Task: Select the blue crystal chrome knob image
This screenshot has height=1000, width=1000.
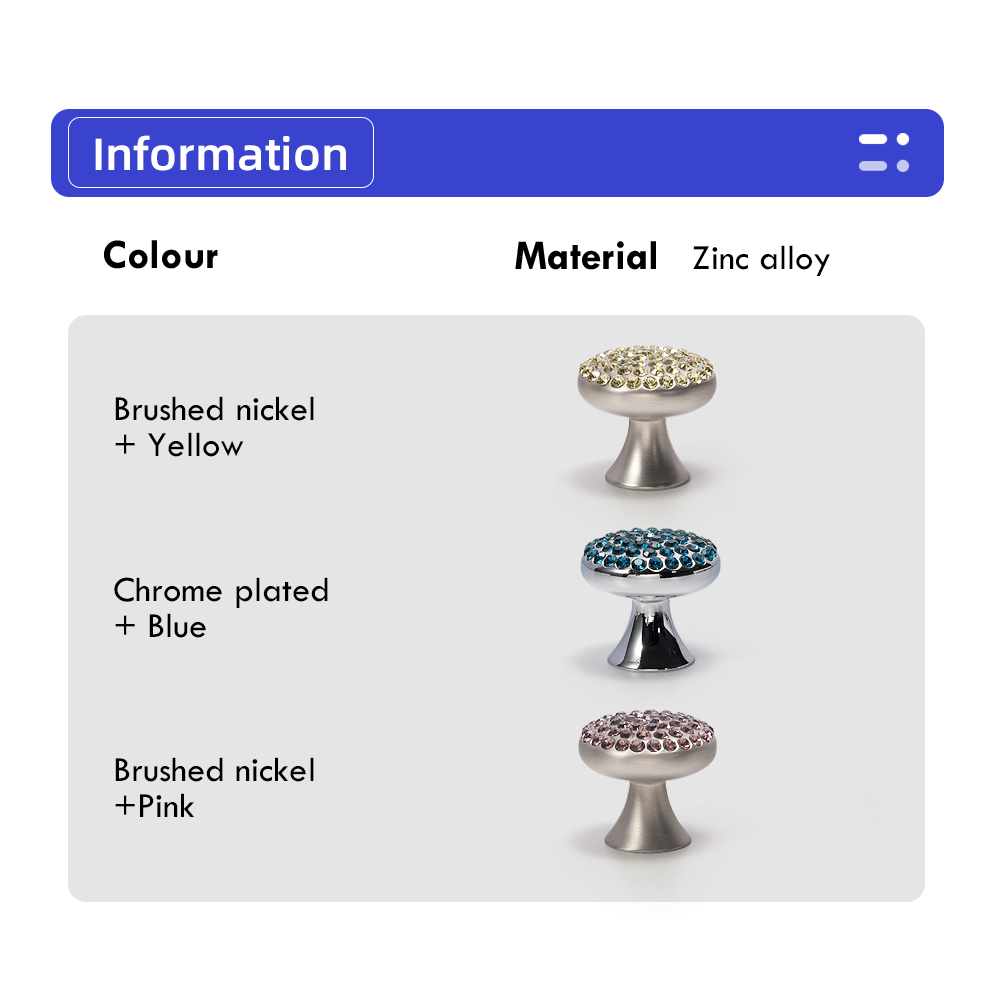Action: tap(650, 599)
